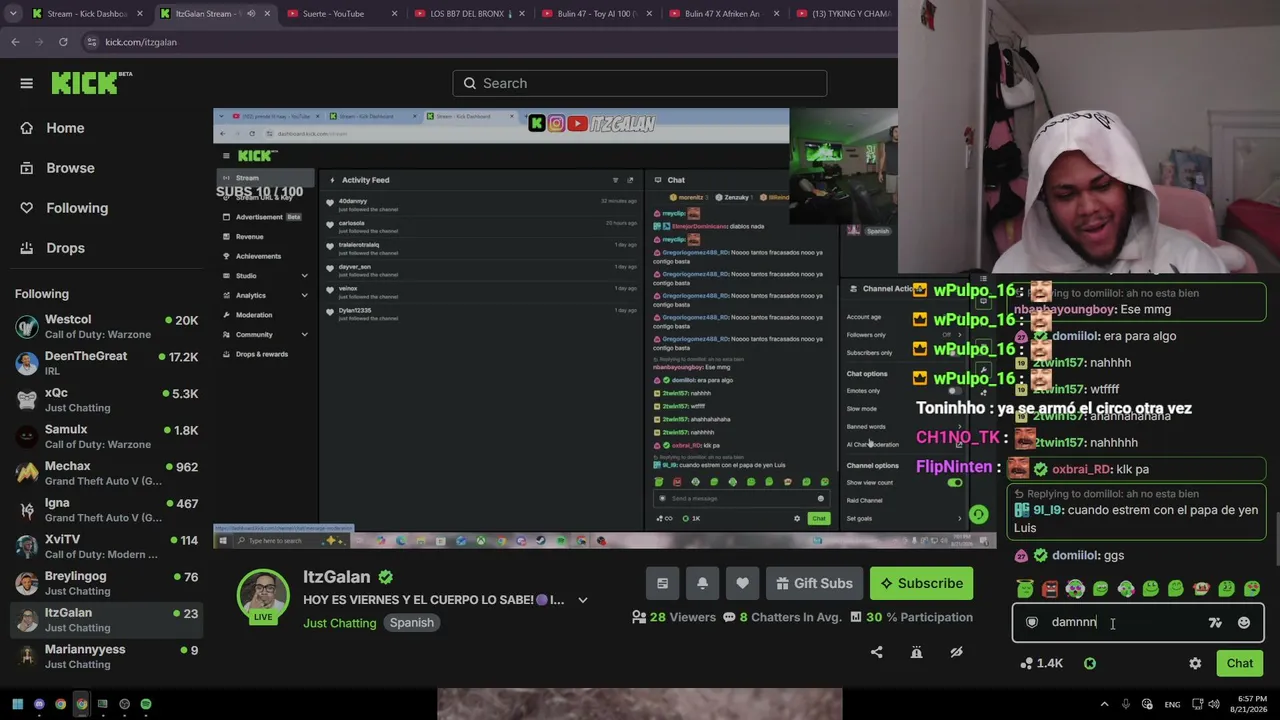Open Westcol channel in Following list
Screen dimensions: 1280x720
(106, 326)
